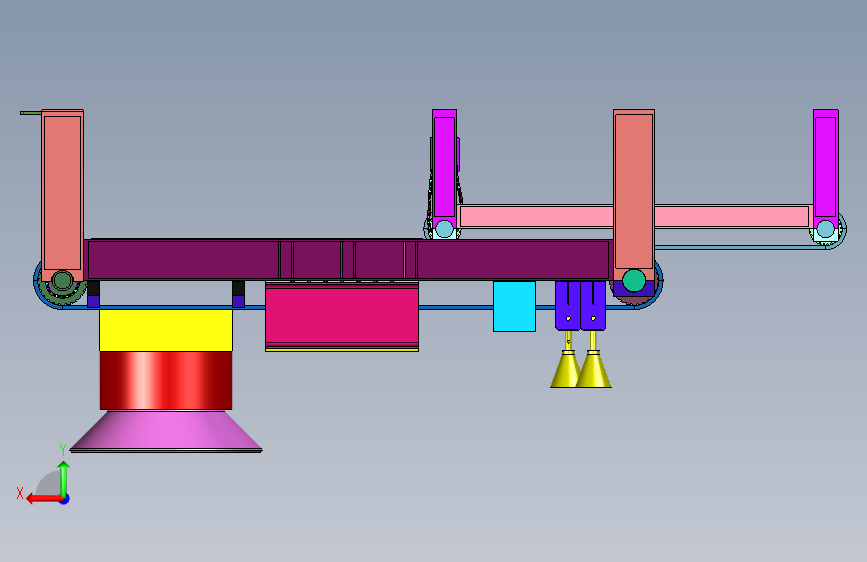Select the dark green gear at left column base
The image size is (867, 562).
pyautogui.click(x=62, y=281)
